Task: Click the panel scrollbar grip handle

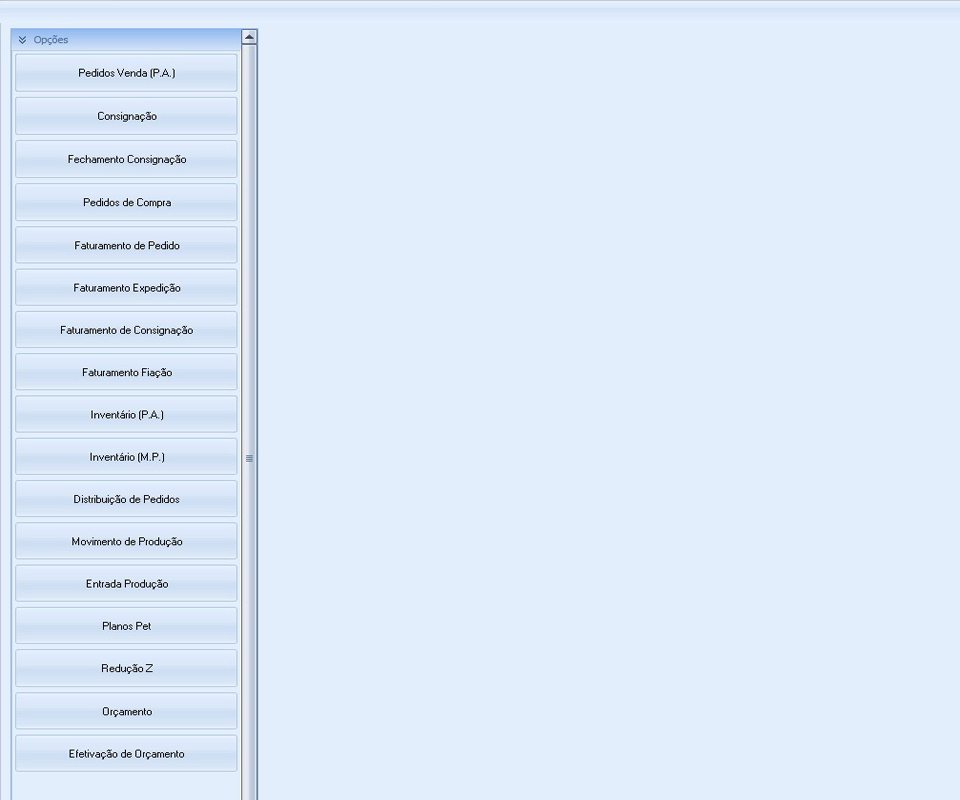Action: pos(249,458)
